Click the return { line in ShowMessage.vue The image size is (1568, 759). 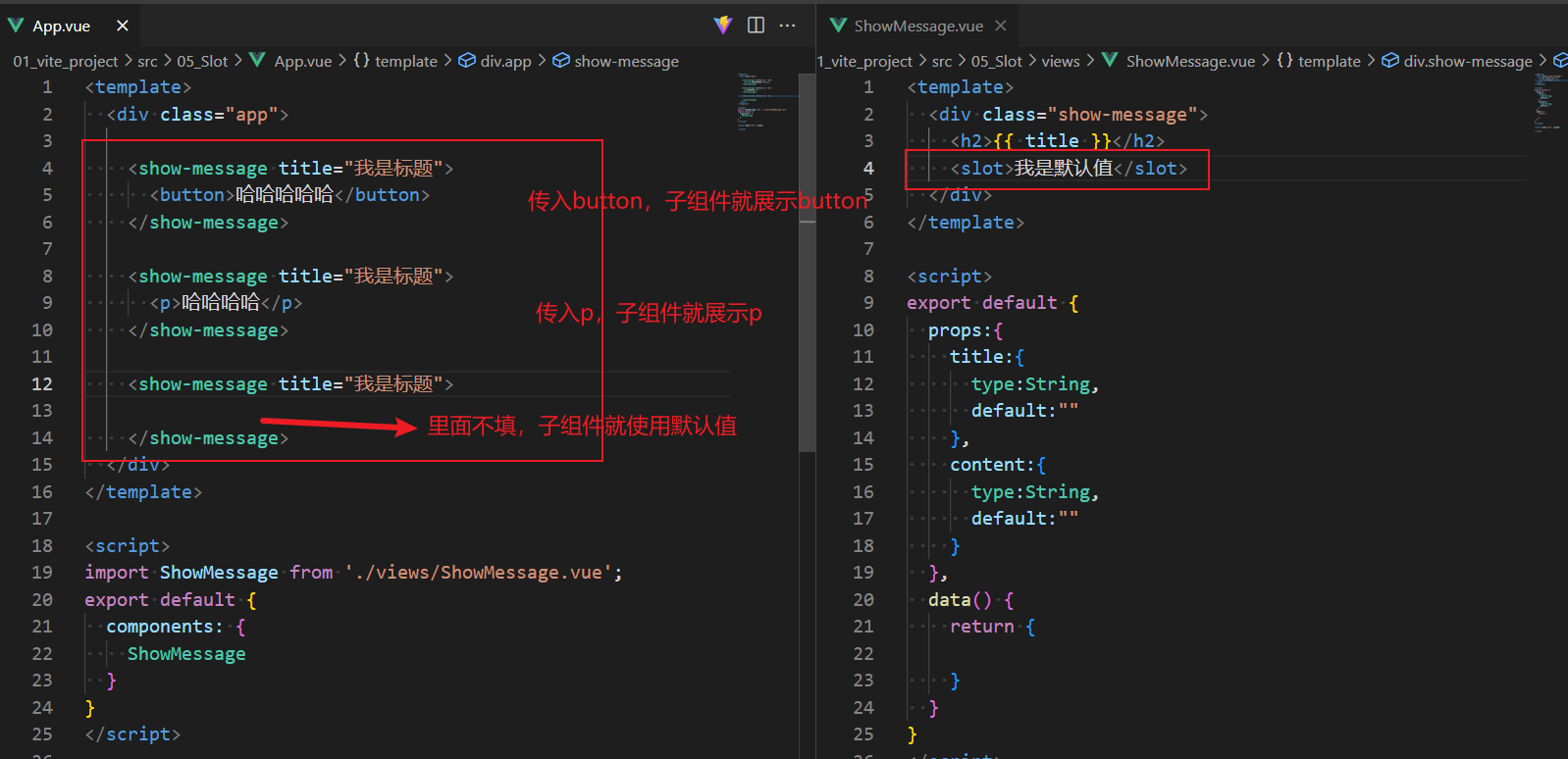(x=992, y=627)
